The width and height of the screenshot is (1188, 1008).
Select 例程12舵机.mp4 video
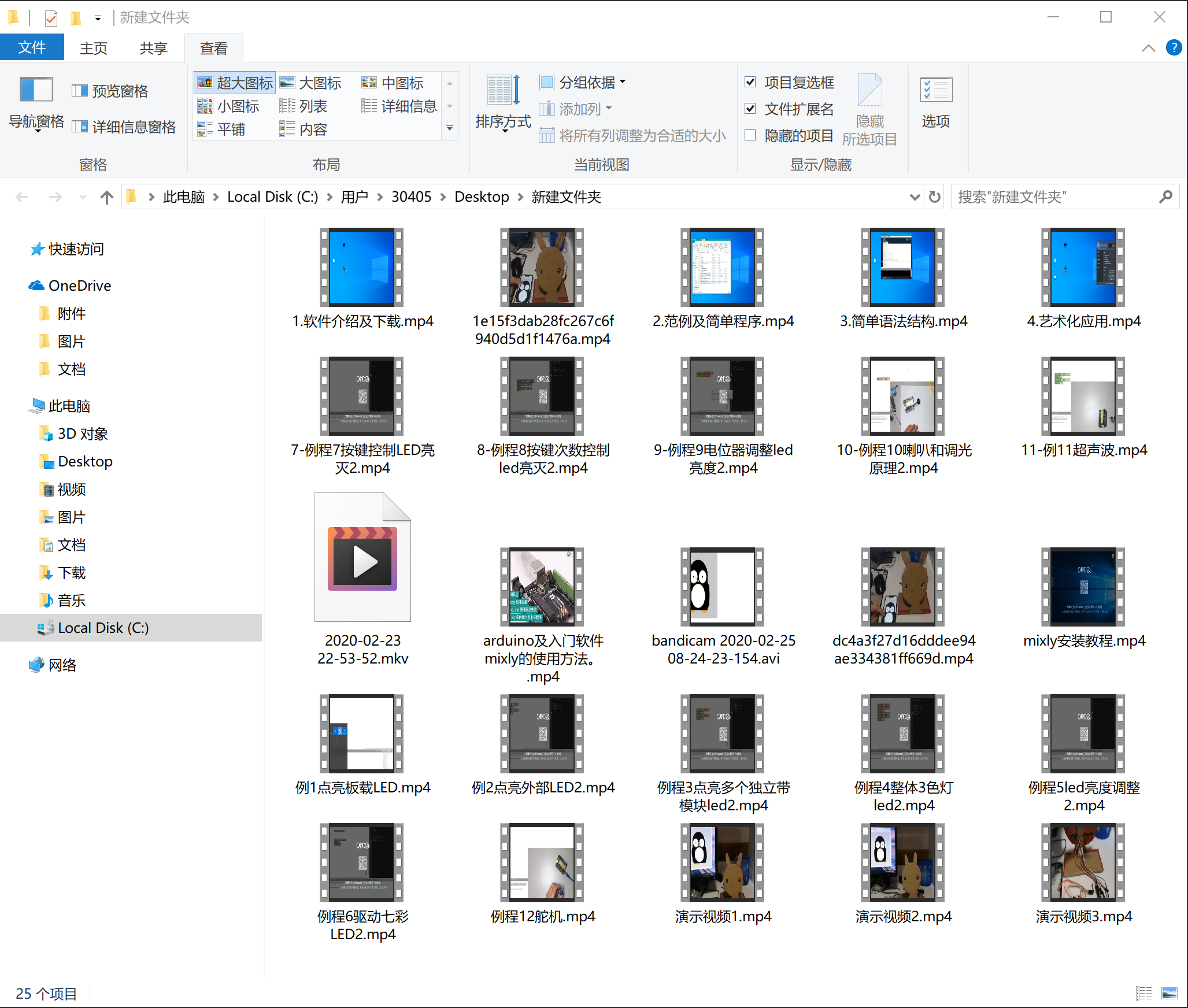pos(543,874)
